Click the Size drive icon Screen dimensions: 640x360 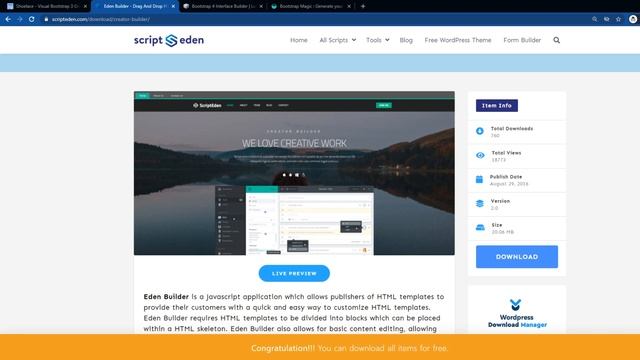(x=480, y=227)
